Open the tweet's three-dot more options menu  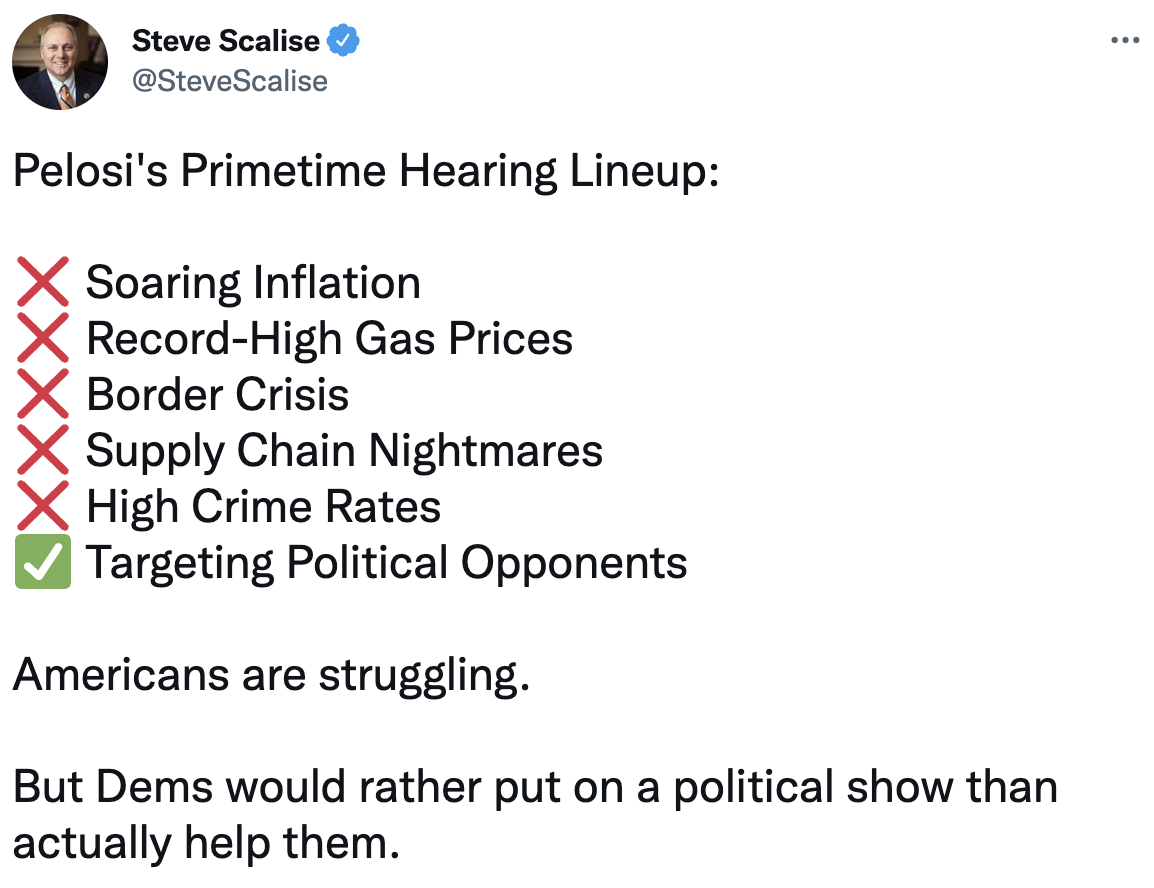click(x=1125, y=41)
